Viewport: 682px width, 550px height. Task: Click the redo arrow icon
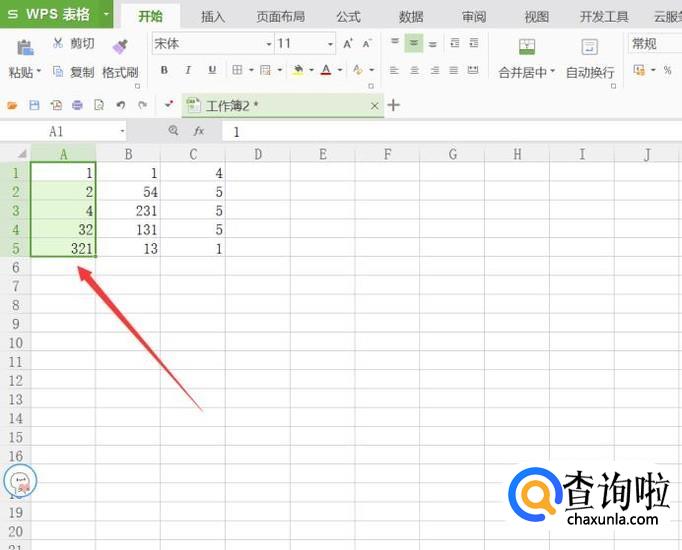142,105
